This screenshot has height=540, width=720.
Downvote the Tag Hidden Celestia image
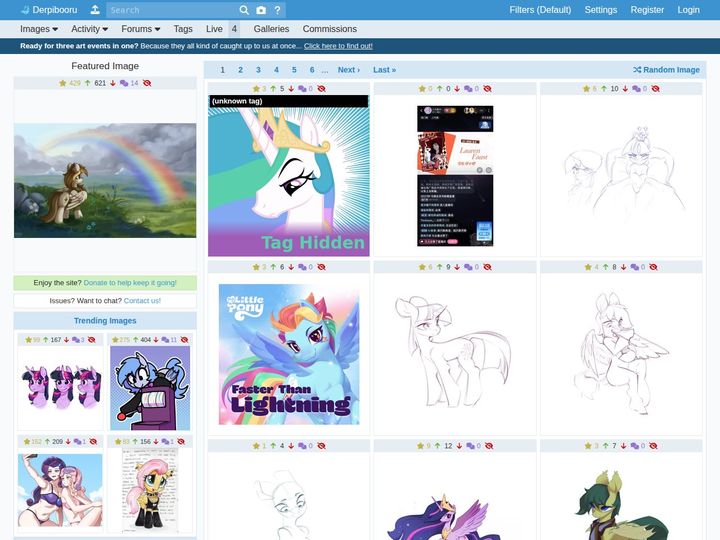click(x=291, y=89)
